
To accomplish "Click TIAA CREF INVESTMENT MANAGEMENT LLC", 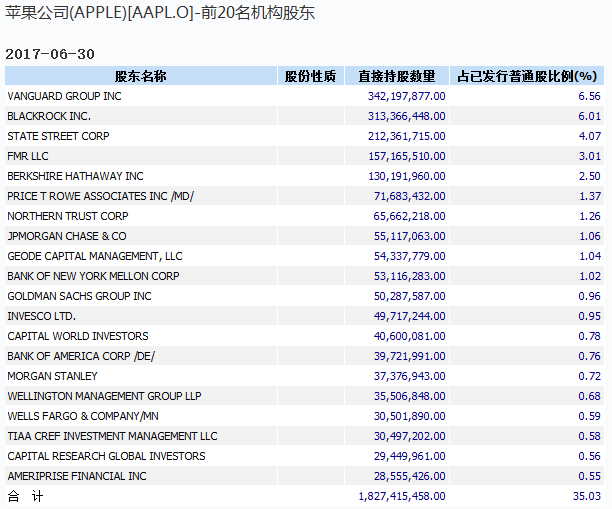I will coord(112,436).
